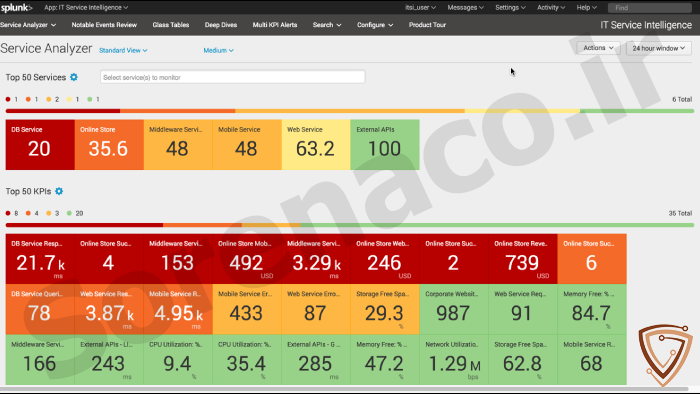Click the orange KPI legend showing 4

(x=32, y=213)
